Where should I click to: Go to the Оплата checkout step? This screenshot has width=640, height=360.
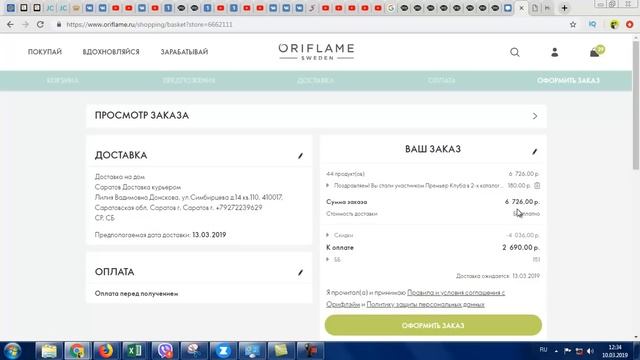pyautogui.click(x=441, y=80)
